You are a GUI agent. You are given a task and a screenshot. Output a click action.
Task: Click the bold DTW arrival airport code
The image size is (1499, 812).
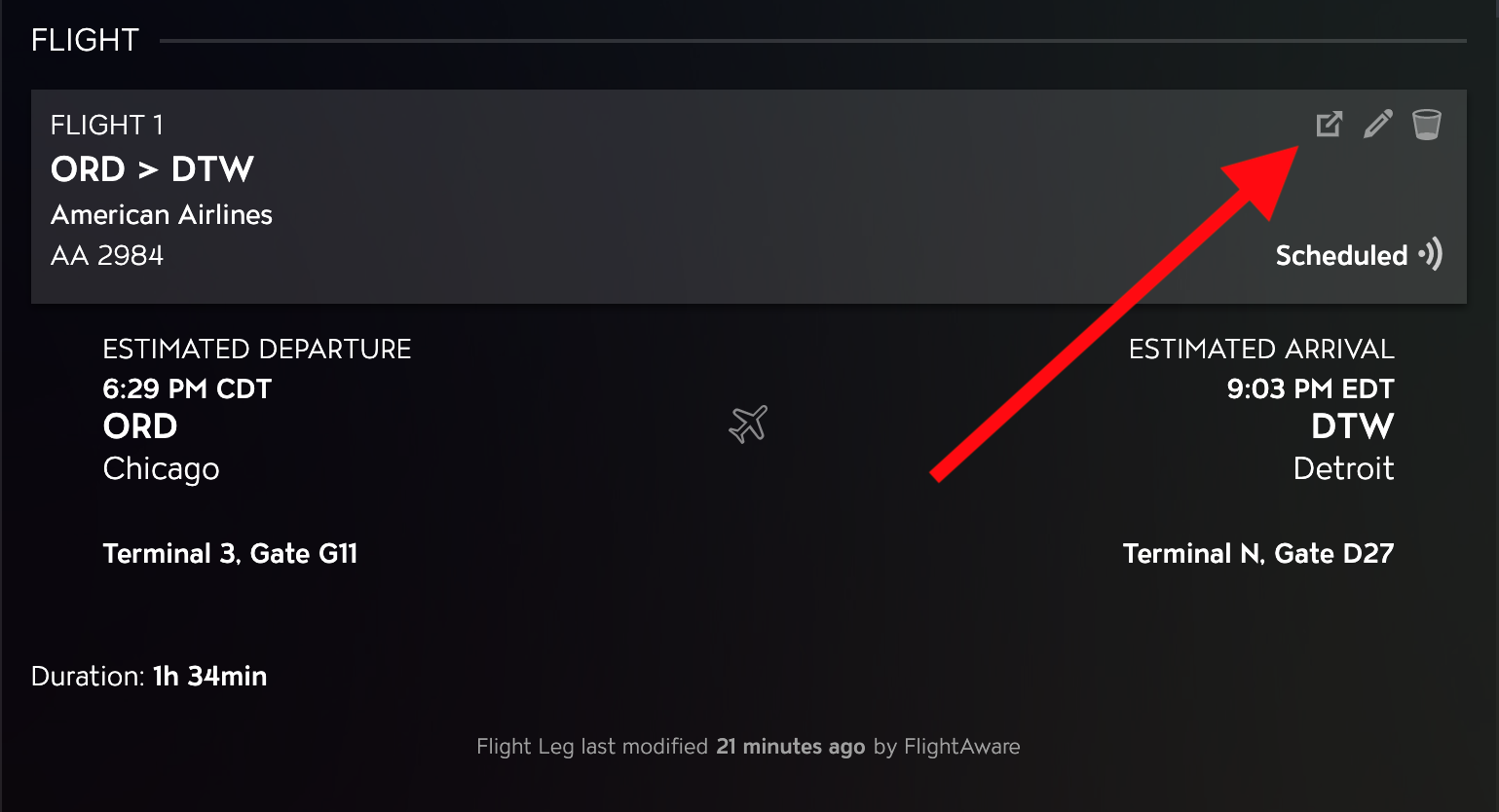(x=1353, y=426)
